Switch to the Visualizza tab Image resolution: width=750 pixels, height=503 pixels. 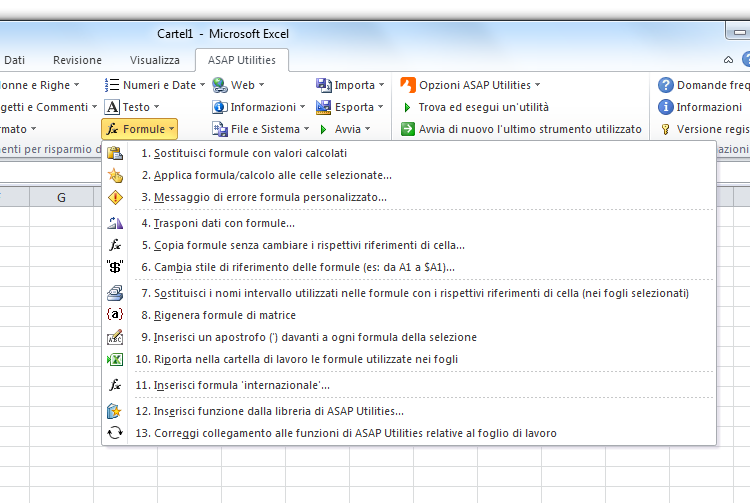(154, 60)
